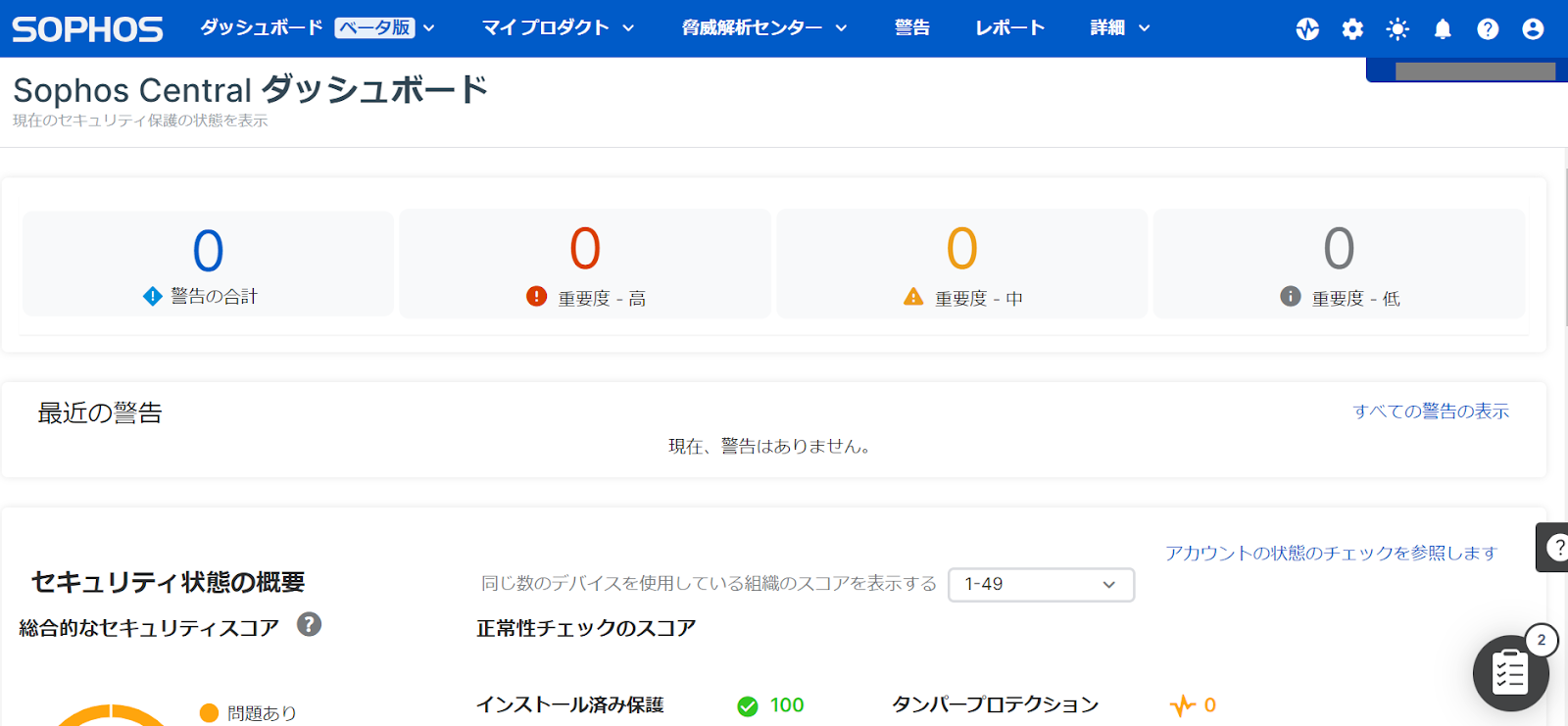Toggle the sun theme icon
Image resolution: width=1568 pixels, height=726 pixels.
click(x=1397, y=29)
